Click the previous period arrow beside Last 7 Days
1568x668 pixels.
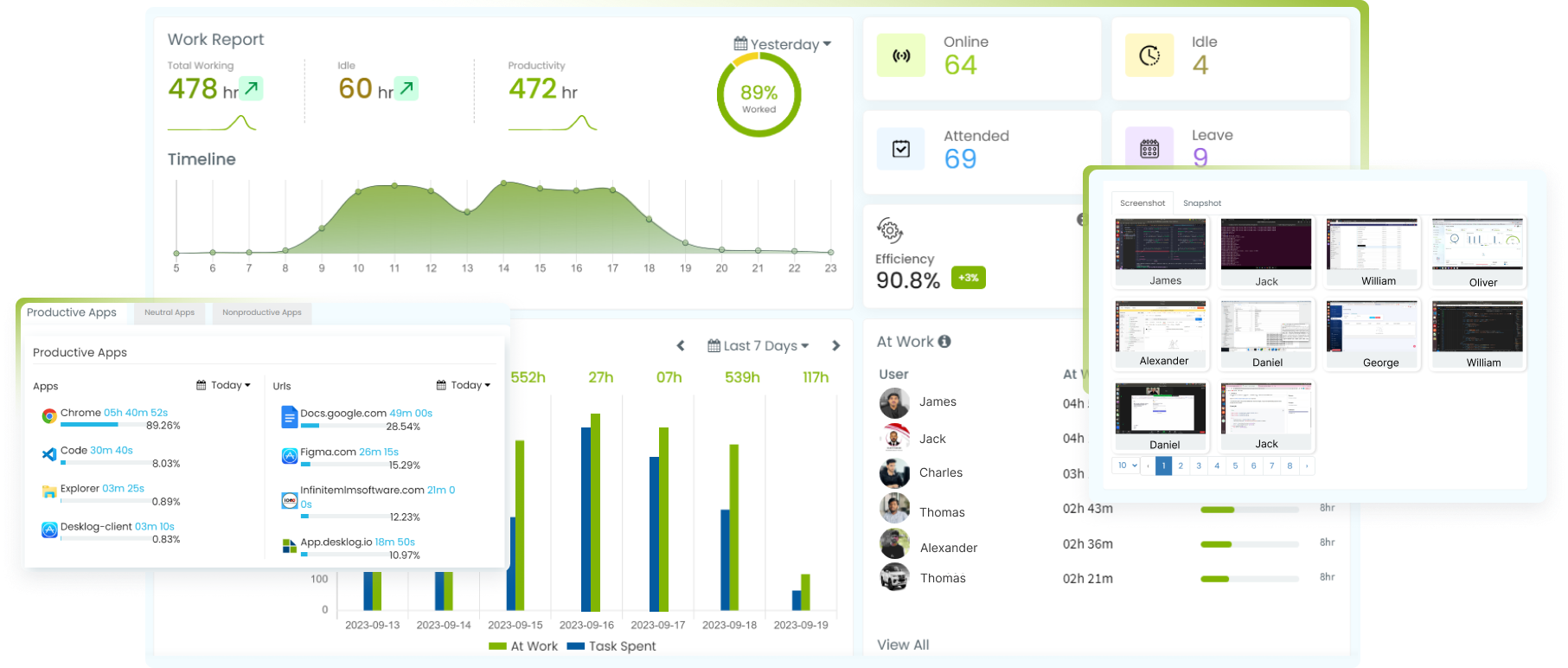(x=681, y=345)
